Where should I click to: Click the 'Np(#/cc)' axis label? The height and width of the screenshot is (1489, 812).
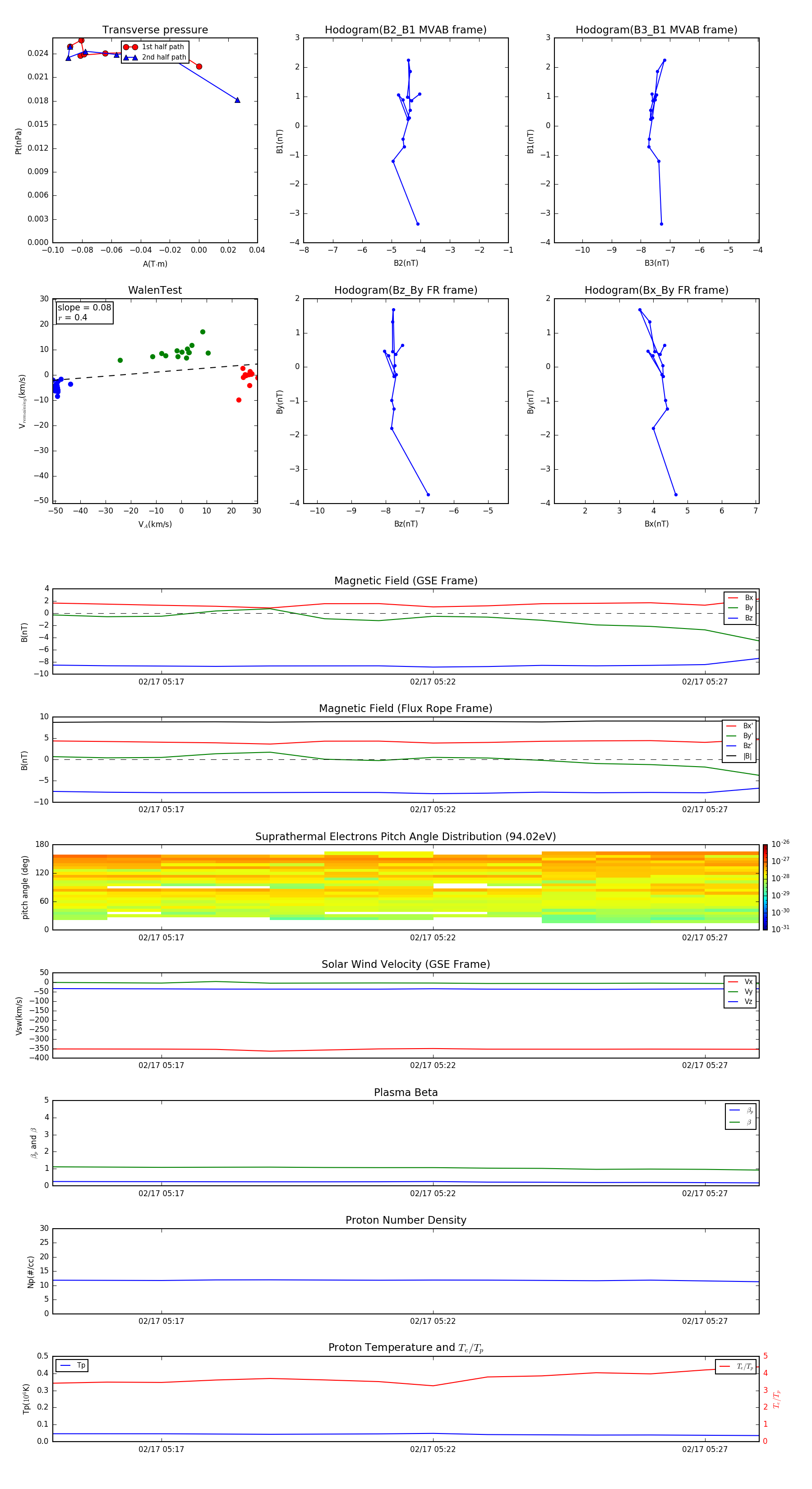[x=31, y=1272]
